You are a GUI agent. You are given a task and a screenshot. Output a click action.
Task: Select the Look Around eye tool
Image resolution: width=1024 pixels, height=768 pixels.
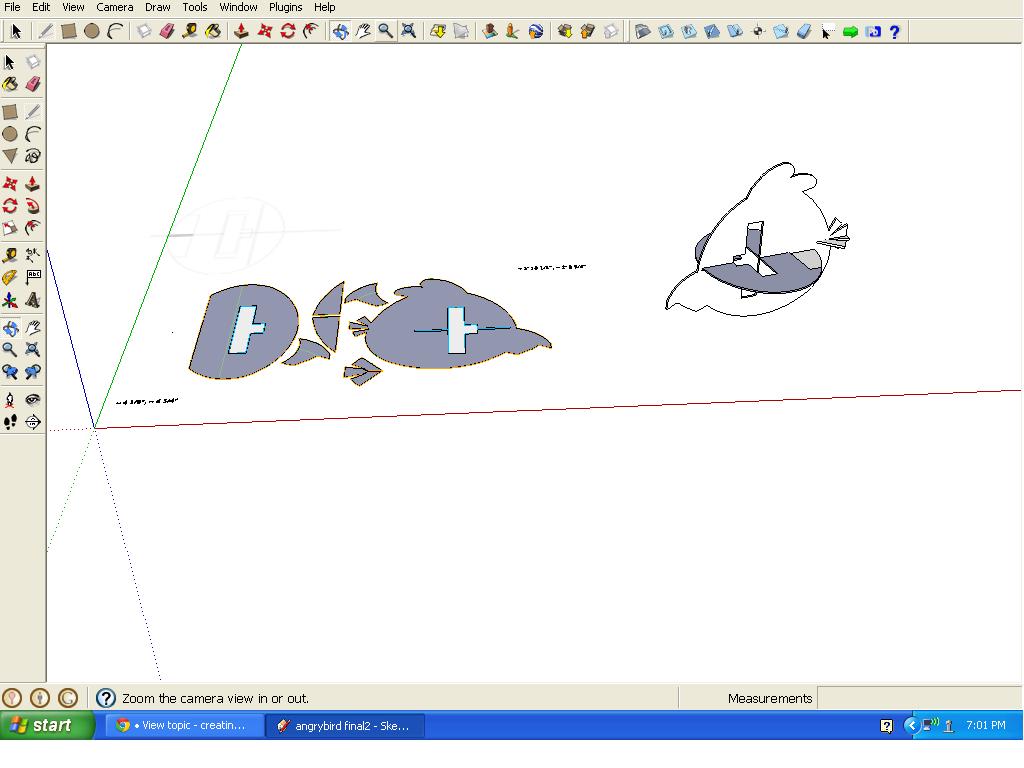click(x=33, y=399)
